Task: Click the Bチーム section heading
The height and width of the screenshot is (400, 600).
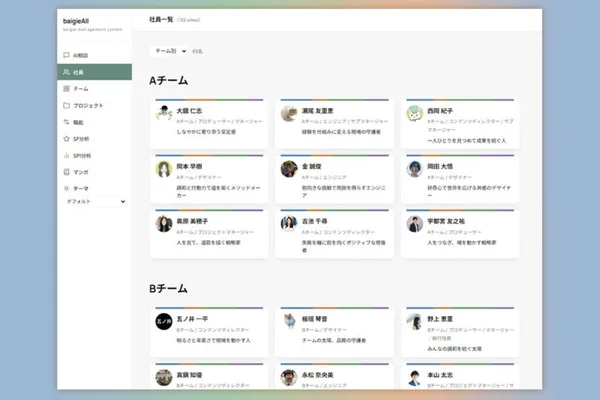Action: [x=168, y=289]
